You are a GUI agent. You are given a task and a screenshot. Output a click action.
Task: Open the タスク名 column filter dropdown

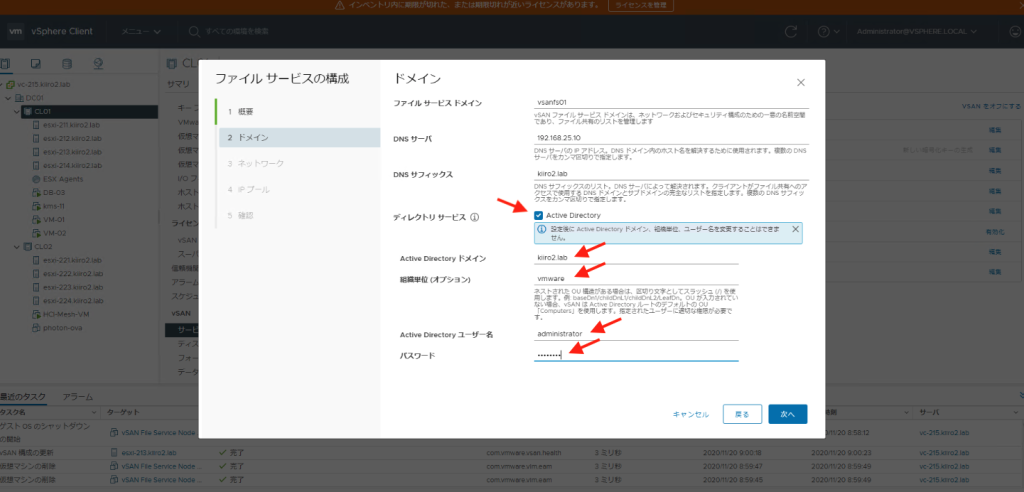[94, 413]
